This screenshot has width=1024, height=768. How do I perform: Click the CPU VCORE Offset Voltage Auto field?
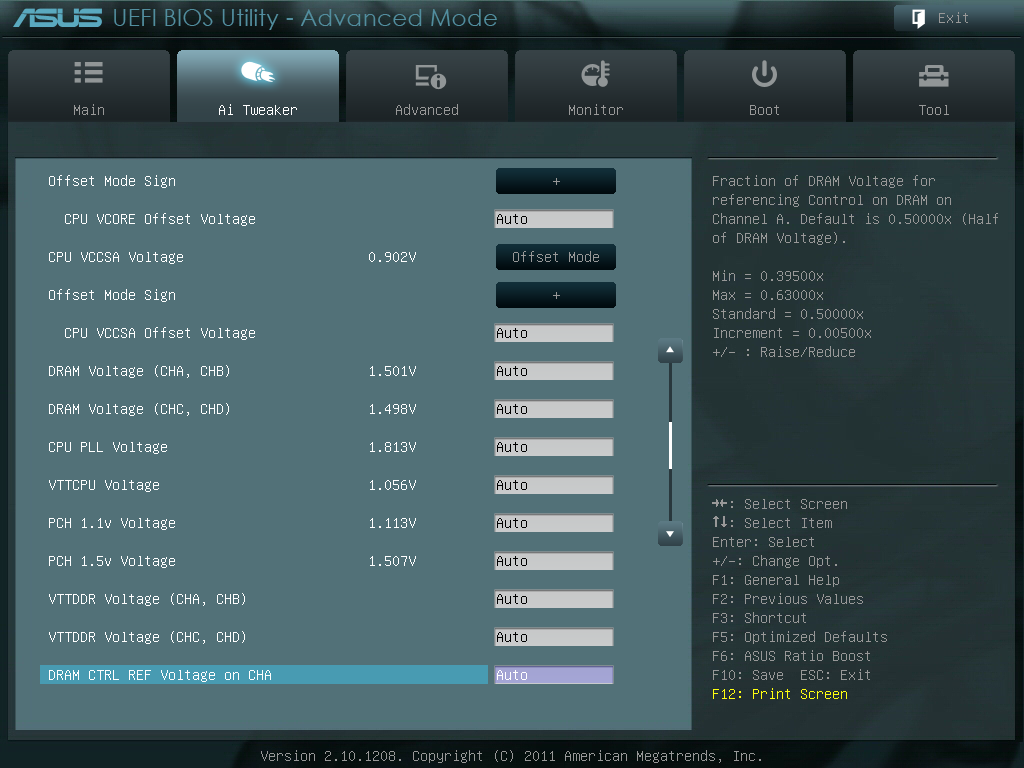(554, 219)
